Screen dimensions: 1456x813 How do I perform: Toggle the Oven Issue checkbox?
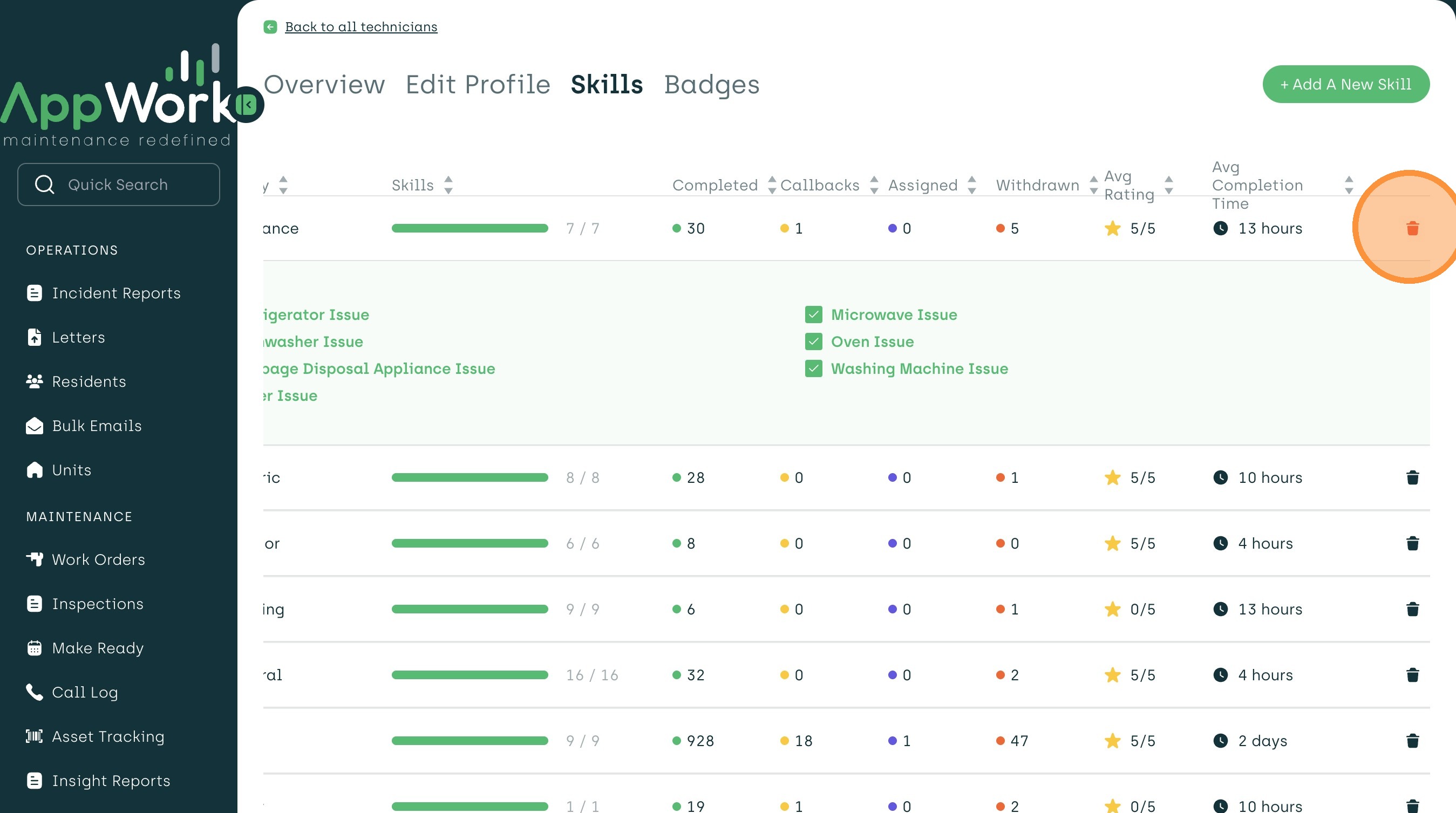pos(813,341)
